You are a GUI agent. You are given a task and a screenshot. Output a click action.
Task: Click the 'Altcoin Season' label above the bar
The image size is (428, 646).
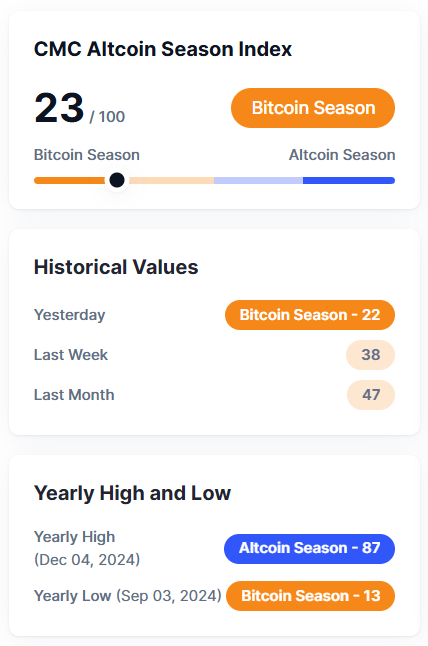342,155
